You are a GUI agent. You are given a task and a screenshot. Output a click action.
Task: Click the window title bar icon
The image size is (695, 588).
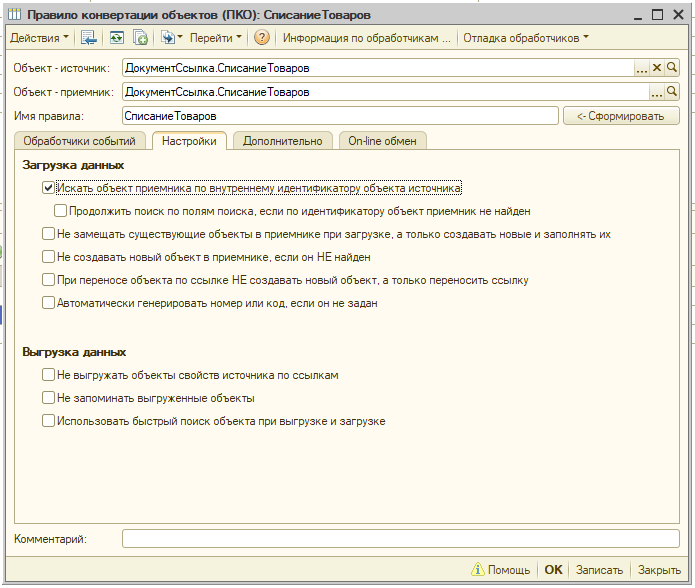click(x=15, y=15)
